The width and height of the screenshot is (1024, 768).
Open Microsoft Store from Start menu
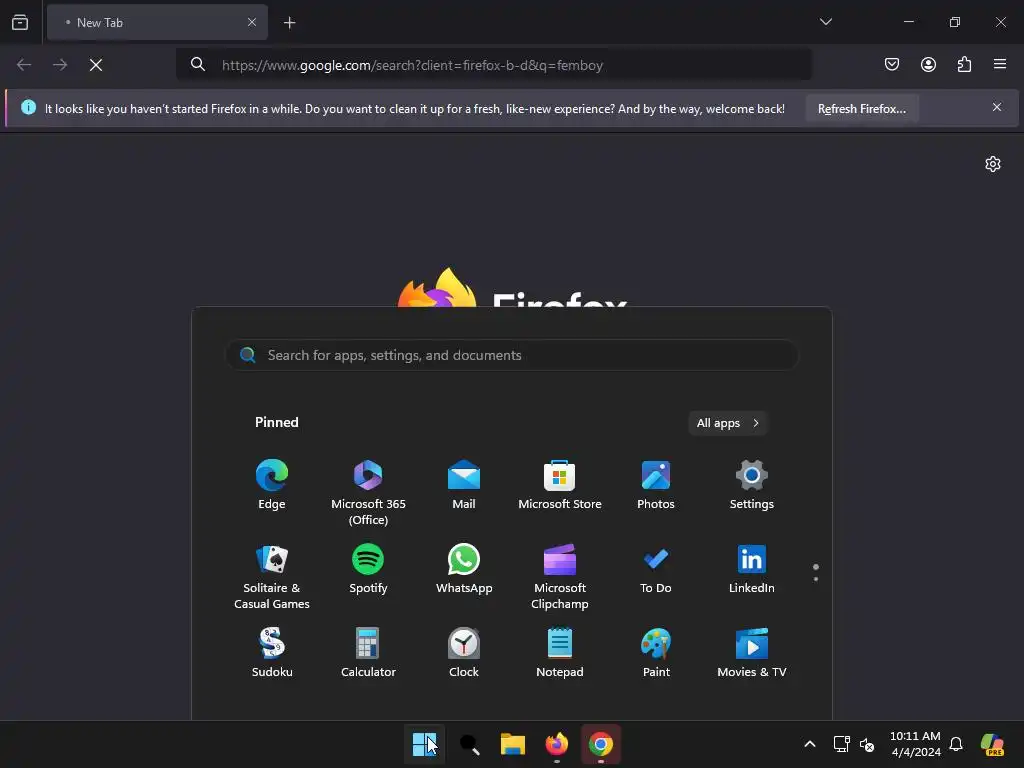point(560,485)
